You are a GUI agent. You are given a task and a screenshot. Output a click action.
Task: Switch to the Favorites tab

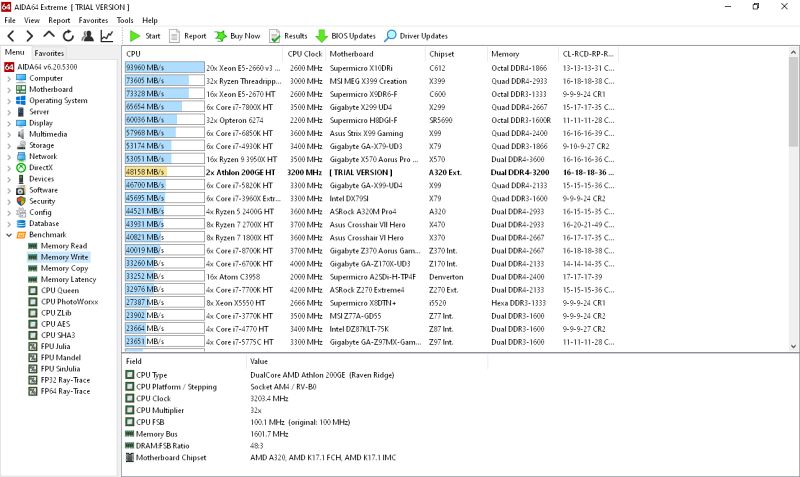coord(49,53)
